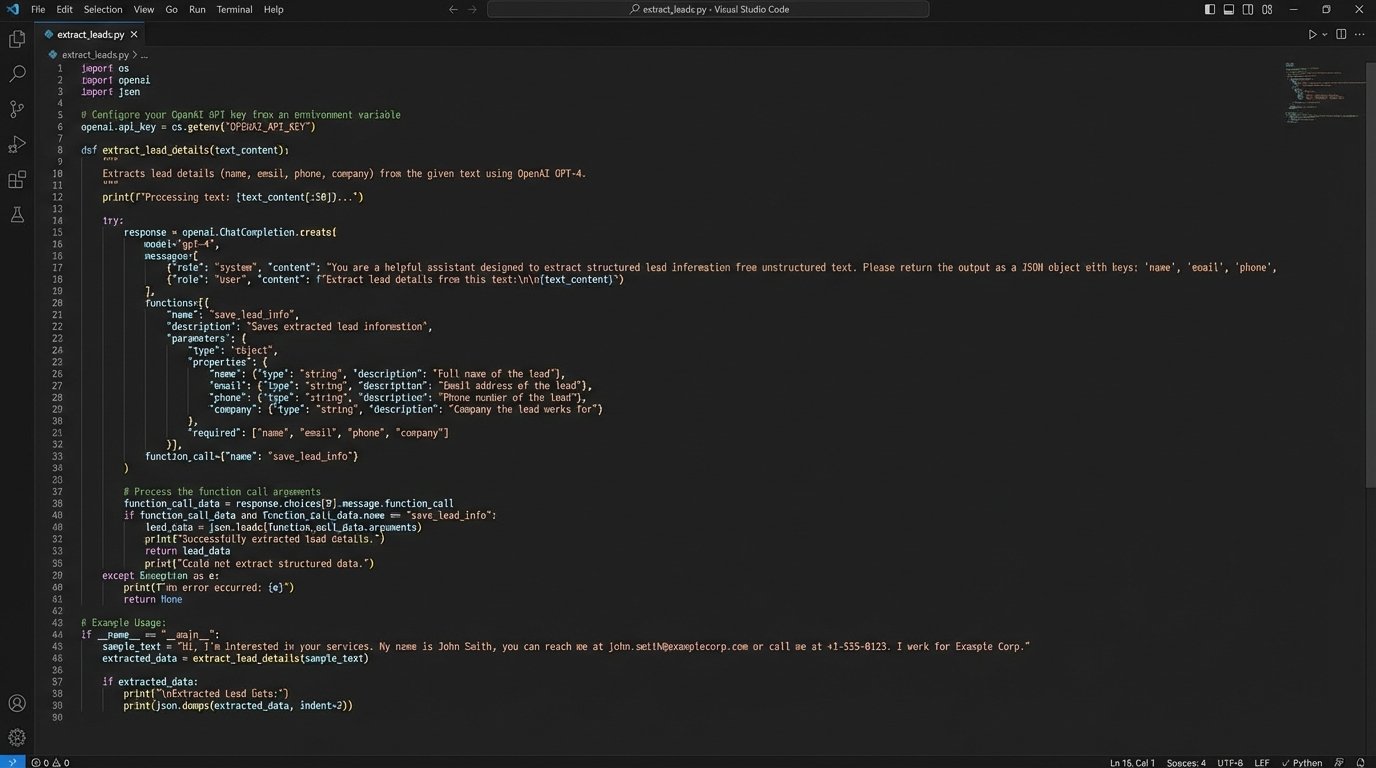Open the Extensions view
1376x768 pixels.
17,180
